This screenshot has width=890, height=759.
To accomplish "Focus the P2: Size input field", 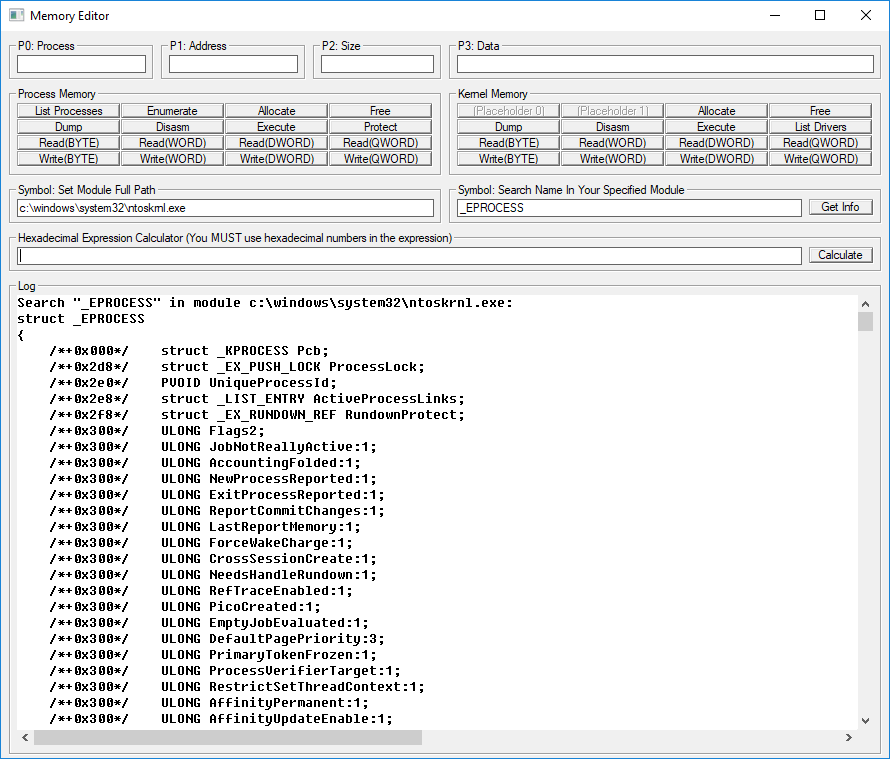I will [x=377, y=64].
